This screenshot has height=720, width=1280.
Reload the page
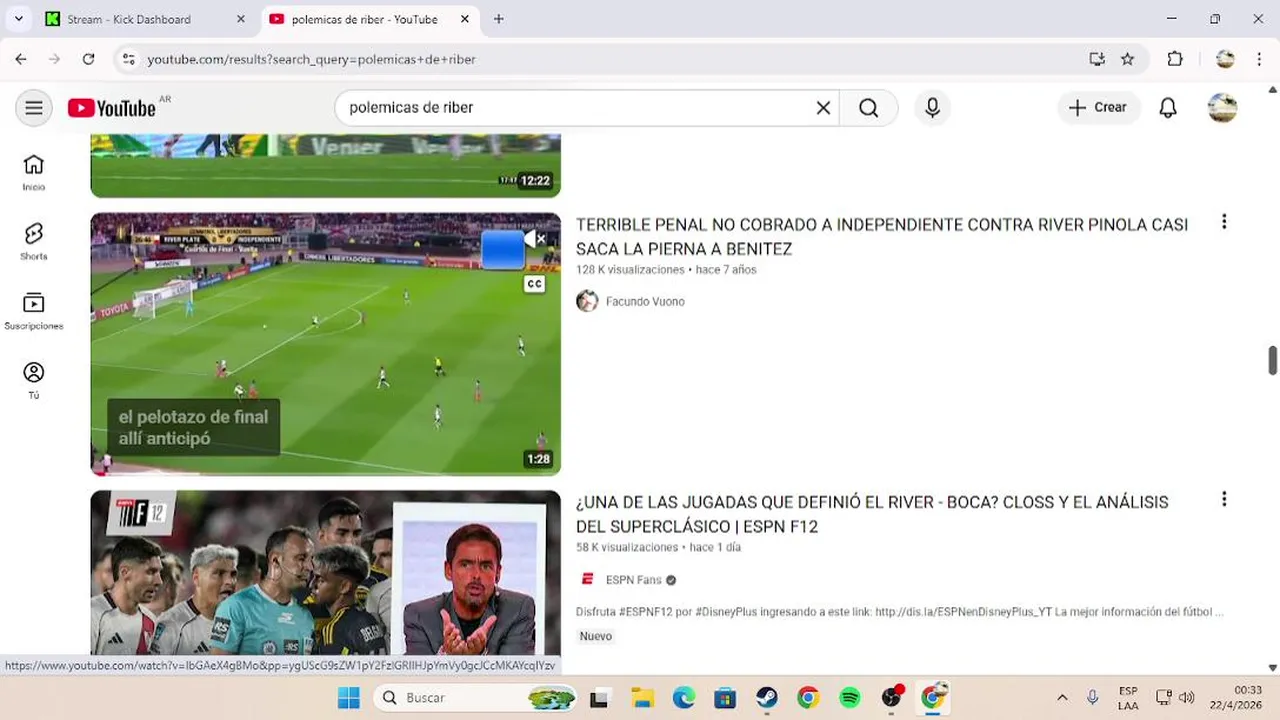(88, 59)
